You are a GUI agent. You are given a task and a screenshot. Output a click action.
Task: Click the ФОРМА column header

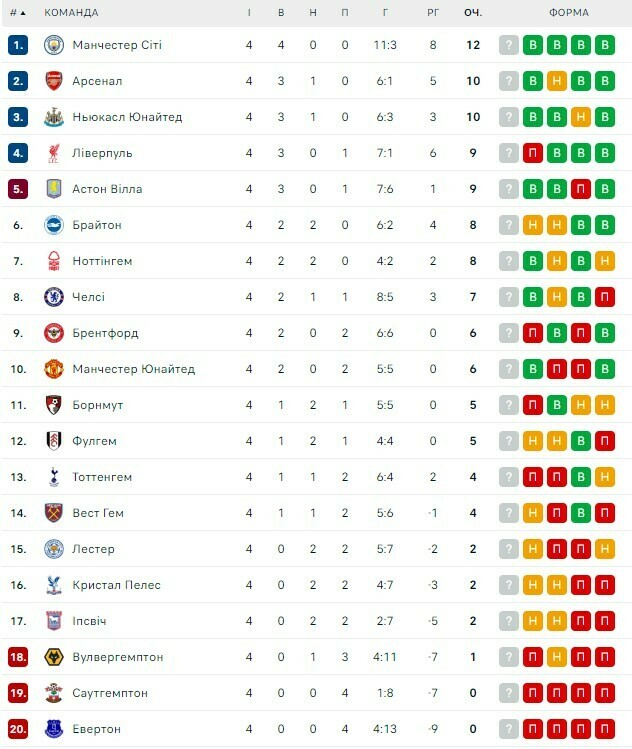569,13
